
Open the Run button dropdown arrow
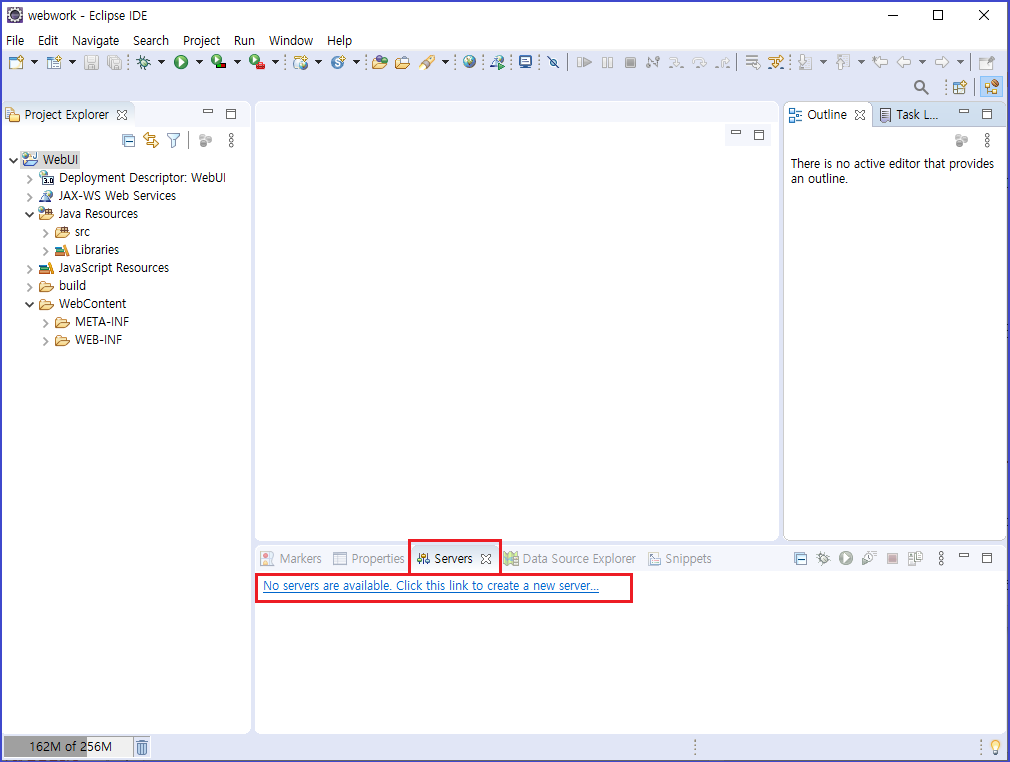pyautogui.click(x=199, y=62)
